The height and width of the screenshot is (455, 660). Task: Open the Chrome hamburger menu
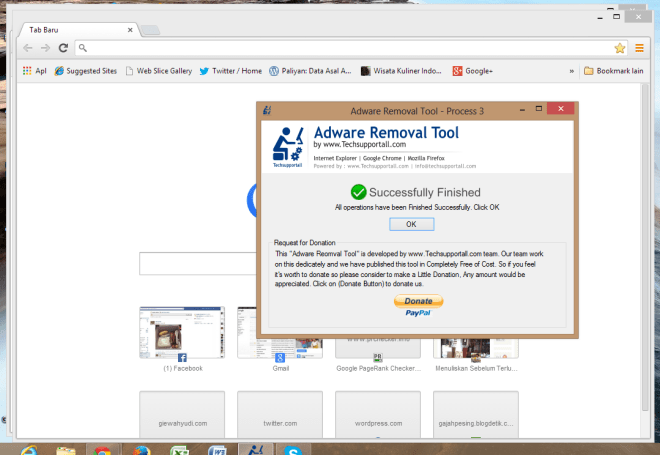639,48
